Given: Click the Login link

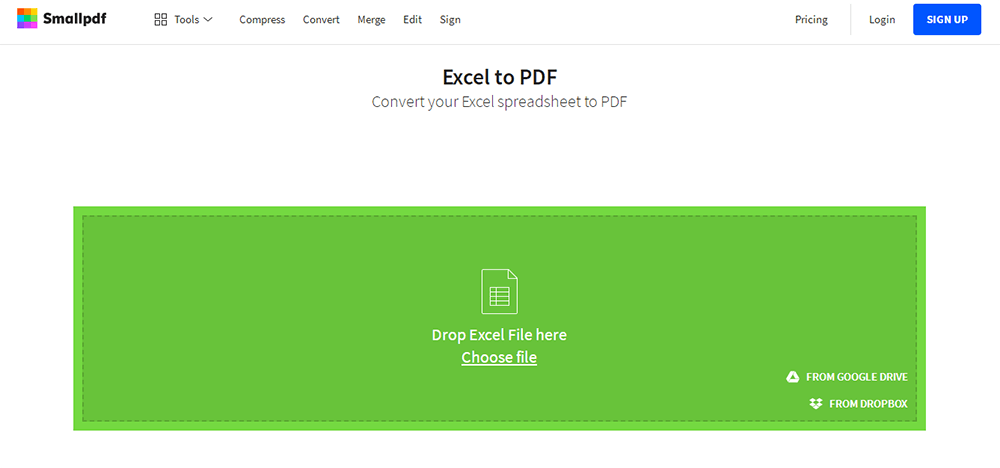Looking at the screenshot, I should 882,20.
